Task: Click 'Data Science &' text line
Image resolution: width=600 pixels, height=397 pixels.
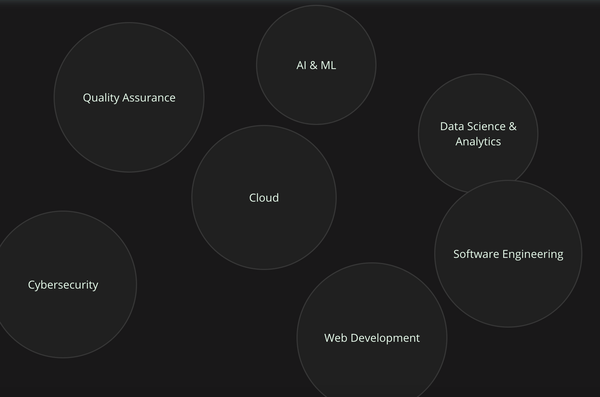Action: (478, 126)
